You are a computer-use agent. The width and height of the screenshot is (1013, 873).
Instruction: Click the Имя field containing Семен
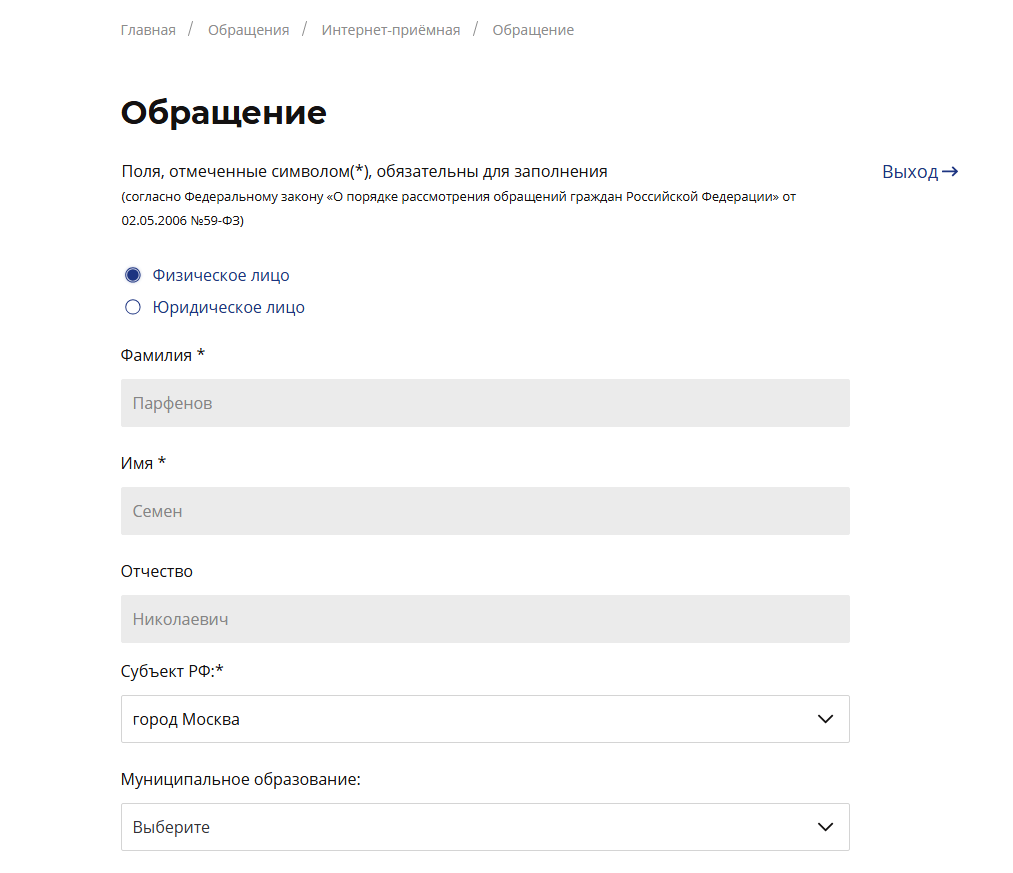485,511
